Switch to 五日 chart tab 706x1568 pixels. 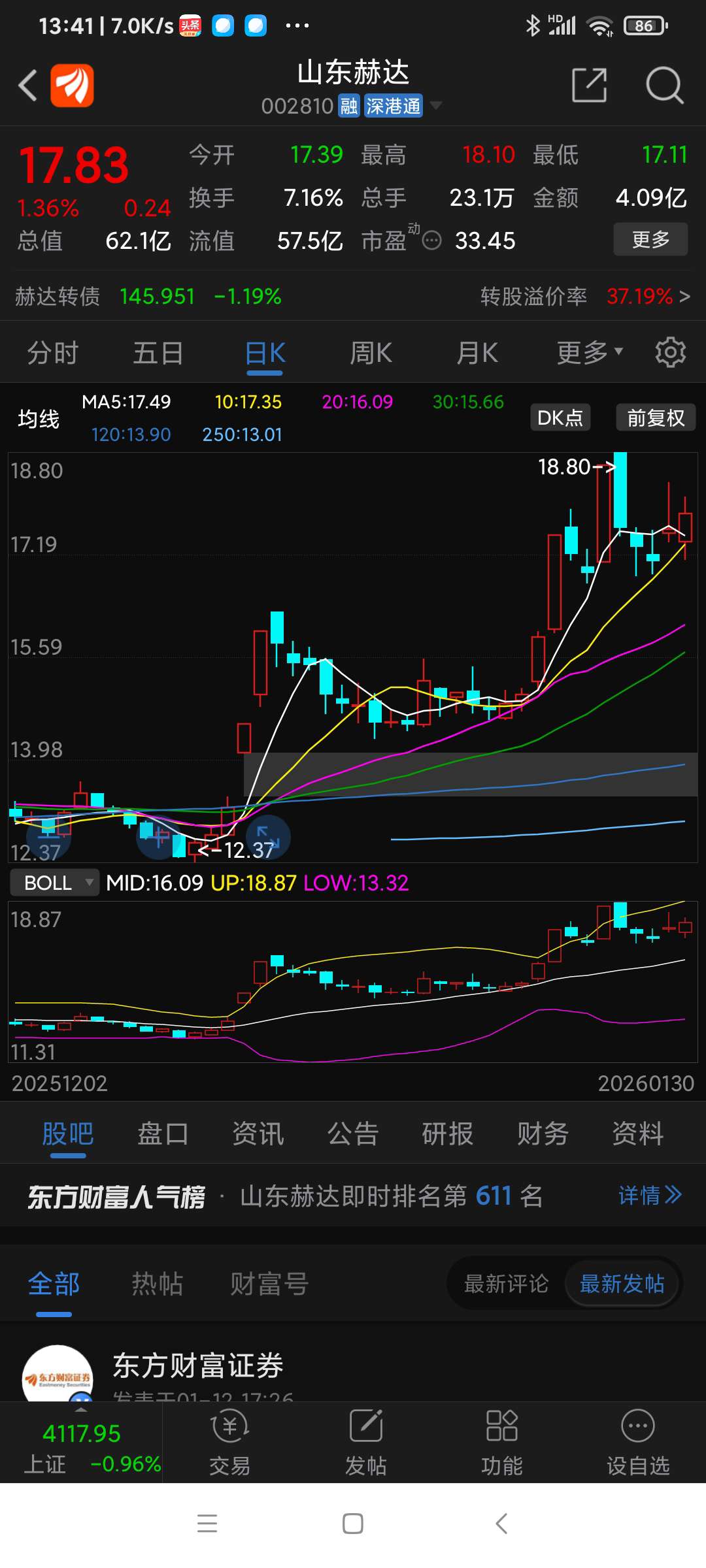coord(158,353)
